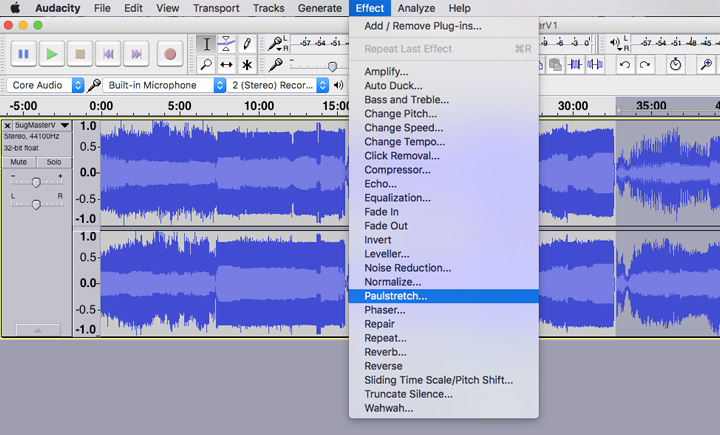The width and height of the screenshot is (720, 435).
Task: Select the Equalization... effect
Action: pyautogui.click(x=444, y=198)
